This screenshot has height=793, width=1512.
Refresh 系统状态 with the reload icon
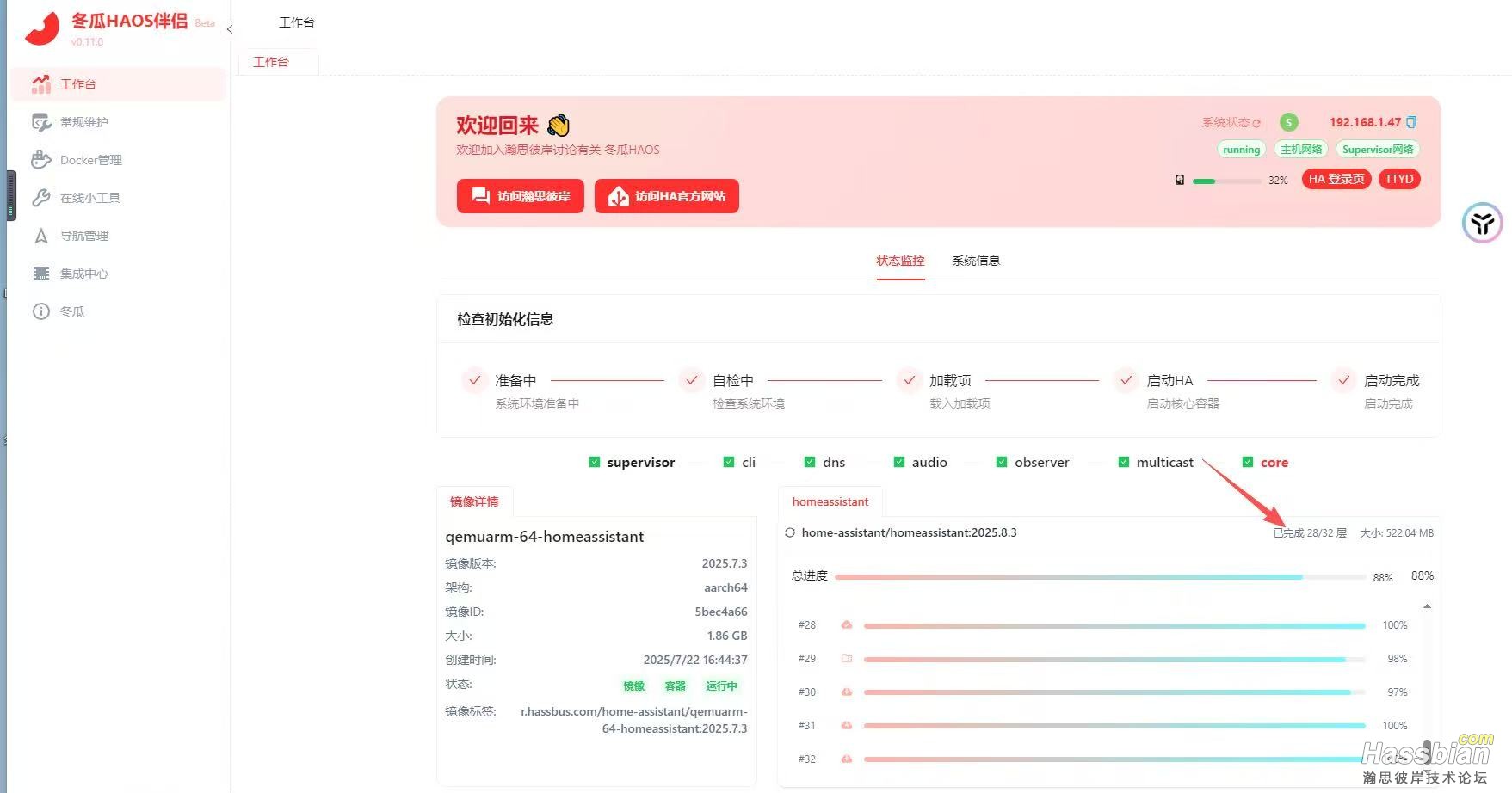coord(1256,123)
